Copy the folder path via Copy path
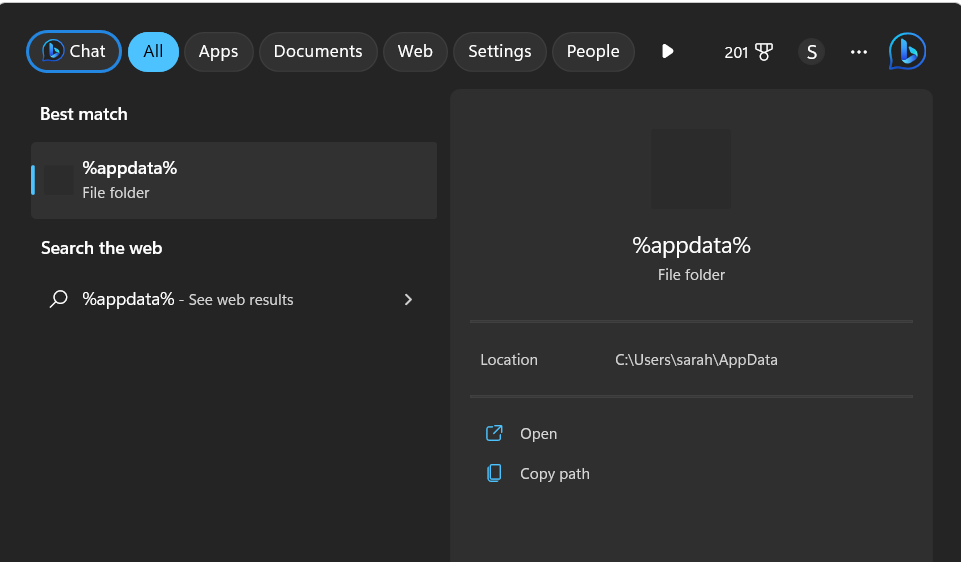 (555, 474)
